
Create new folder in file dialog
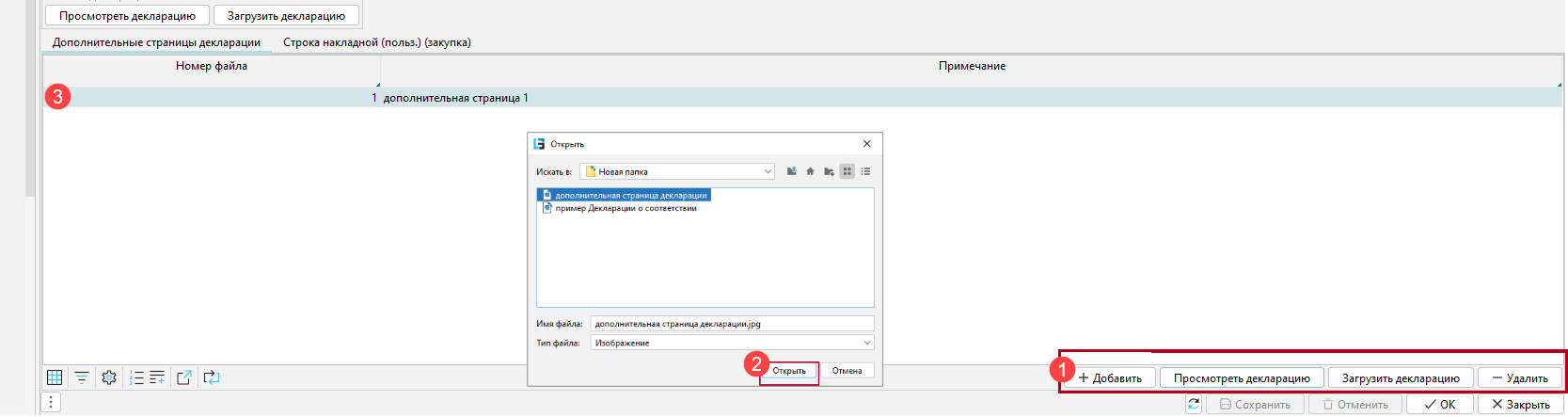tap(829, 171)
